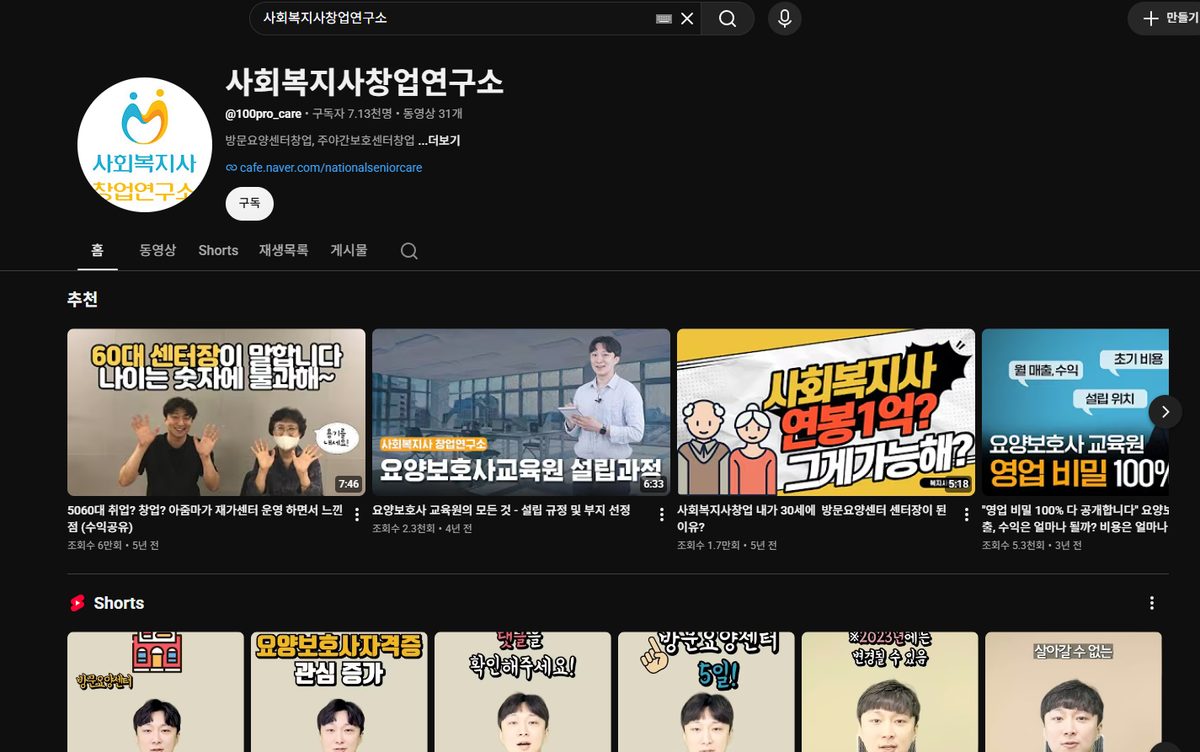Click the search magnifier button
1200x752 pixels.
click(727, 18)
